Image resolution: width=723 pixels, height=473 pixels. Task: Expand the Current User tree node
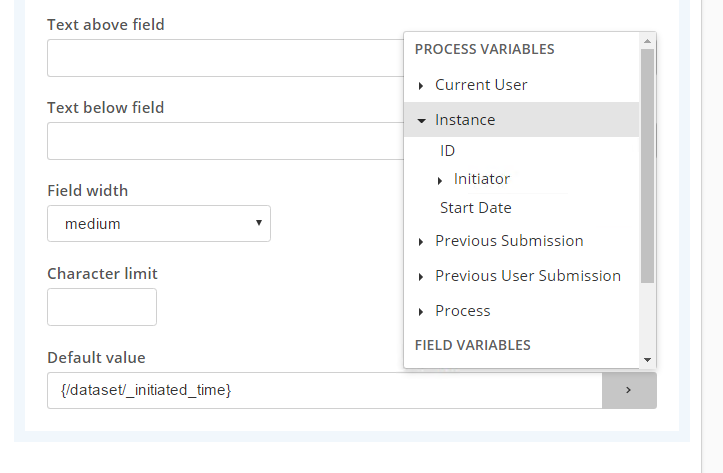coord(421,86)
